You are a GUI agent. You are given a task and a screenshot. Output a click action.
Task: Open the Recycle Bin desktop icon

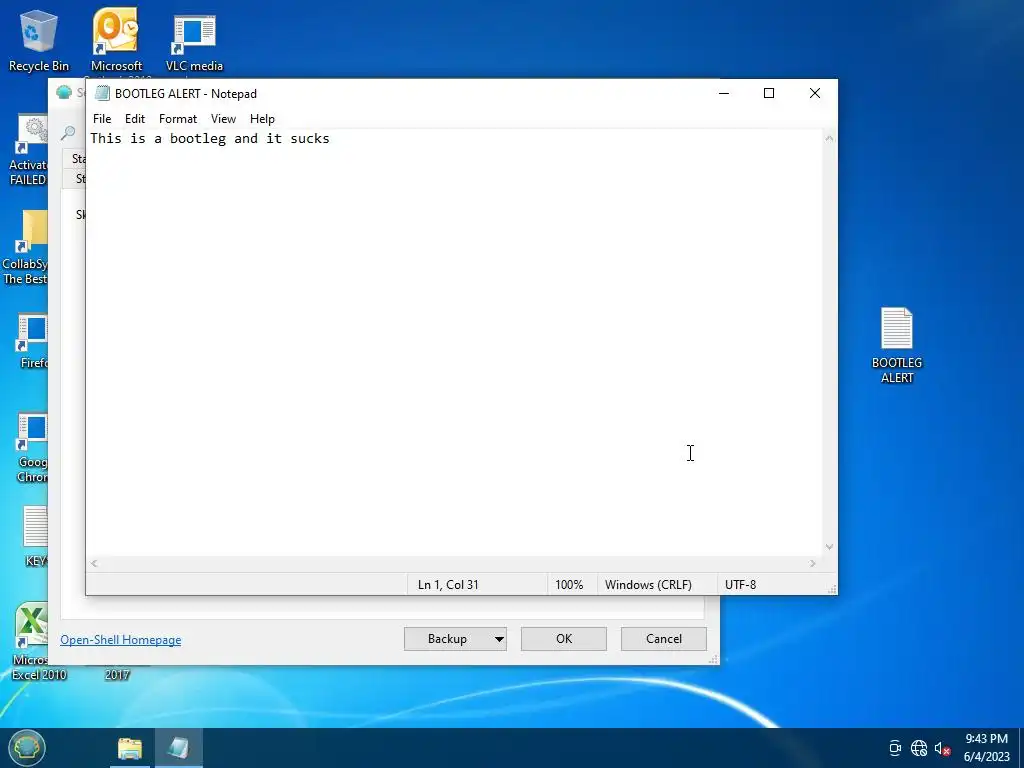(39, 40)
